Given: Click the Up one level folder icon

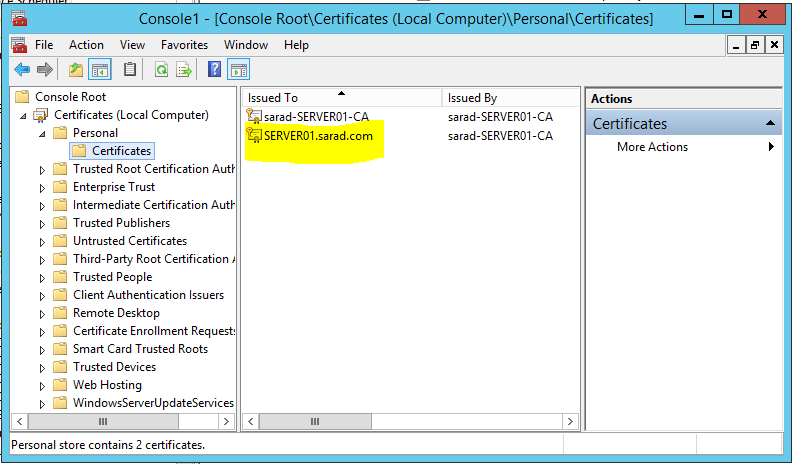Looking at the screenshot, I should coord(76,69).
